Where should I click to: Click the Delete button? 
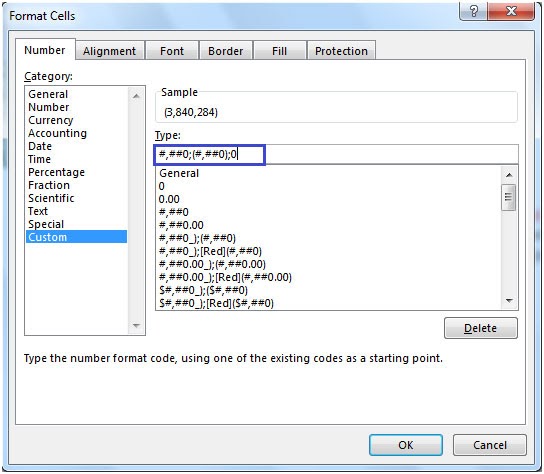coord(481,328)
